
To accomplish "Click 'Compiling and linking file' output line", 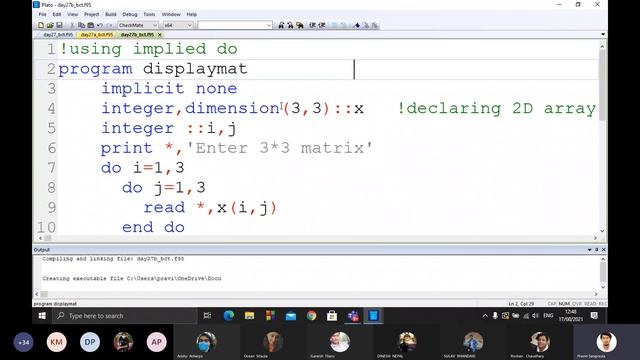I will (x=113, y=259).
